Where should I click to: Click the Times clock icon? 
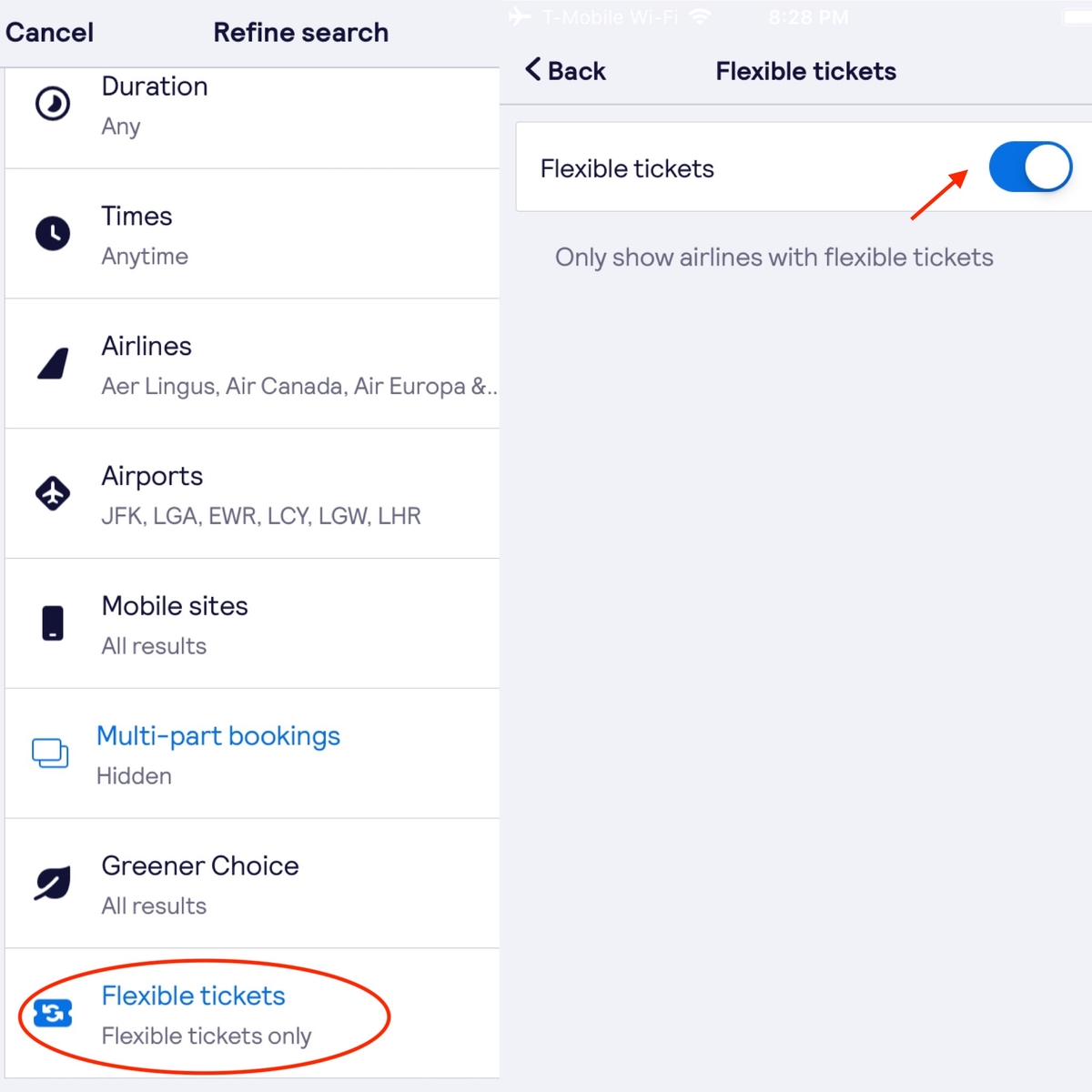[53, 234]
